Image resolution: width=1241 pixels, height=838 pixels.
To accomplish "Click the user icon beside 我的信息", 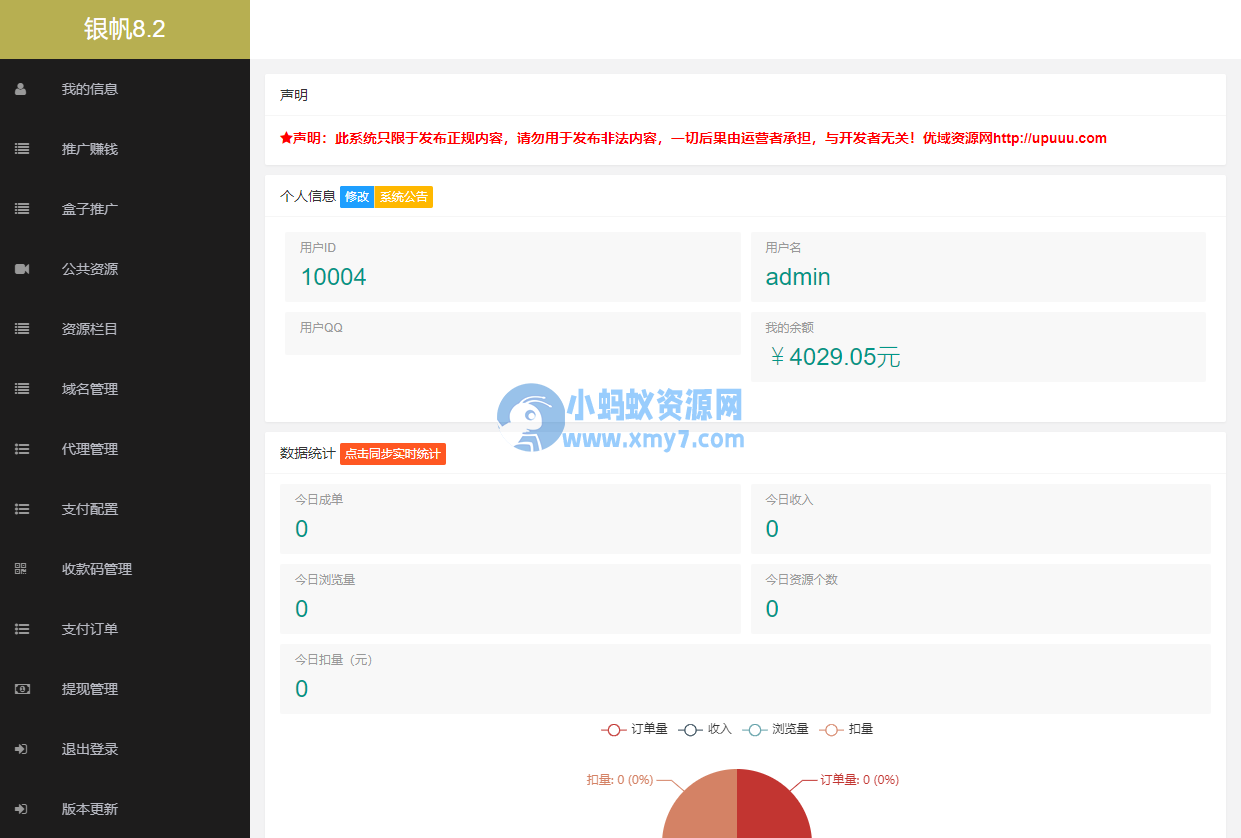I will (x=21, y=89).
